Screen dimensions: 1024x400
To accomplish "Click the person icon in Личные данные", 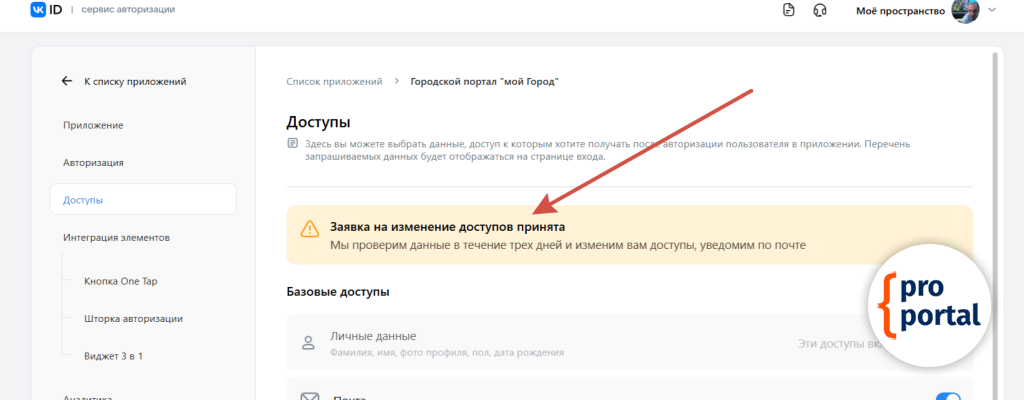I will (x=309, y=343).
